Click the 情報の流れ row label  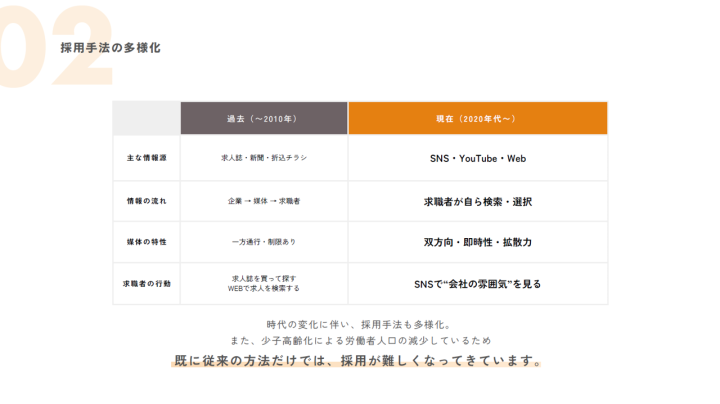[146, 201]
